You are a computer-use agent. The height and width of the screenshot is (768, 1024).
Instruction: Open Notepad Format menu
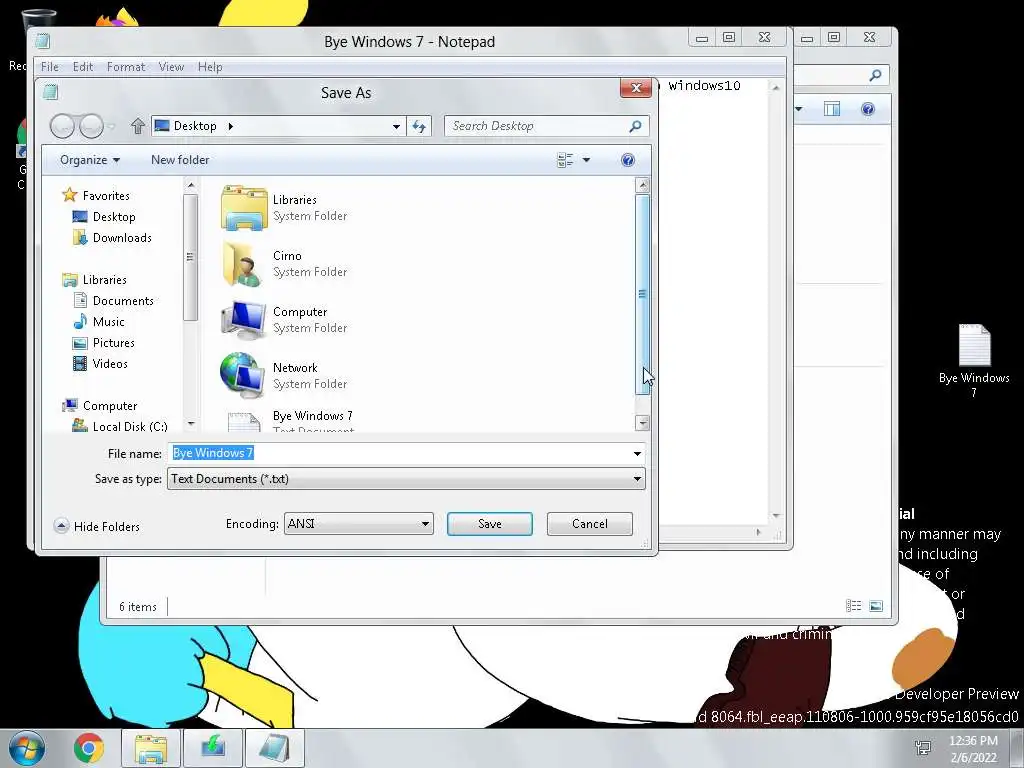coord(126,67)
